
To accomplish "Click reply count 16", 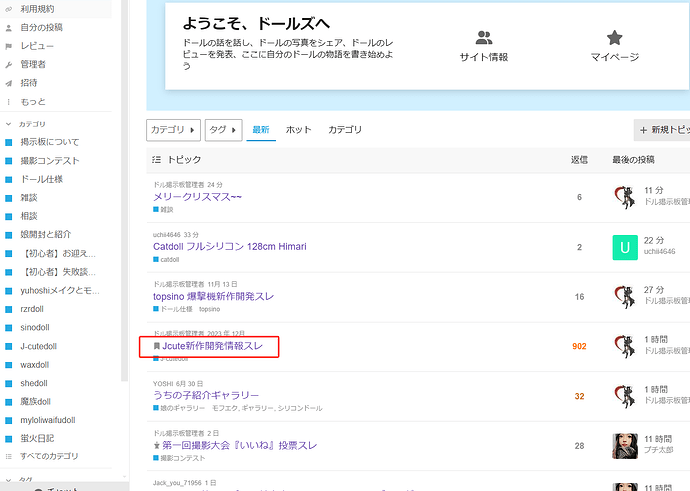I will (x=579, y=297).
